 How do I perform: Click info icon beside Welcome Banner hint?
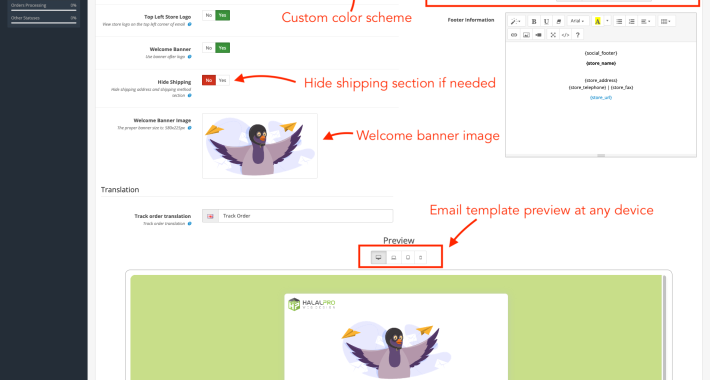coord(190,57)
